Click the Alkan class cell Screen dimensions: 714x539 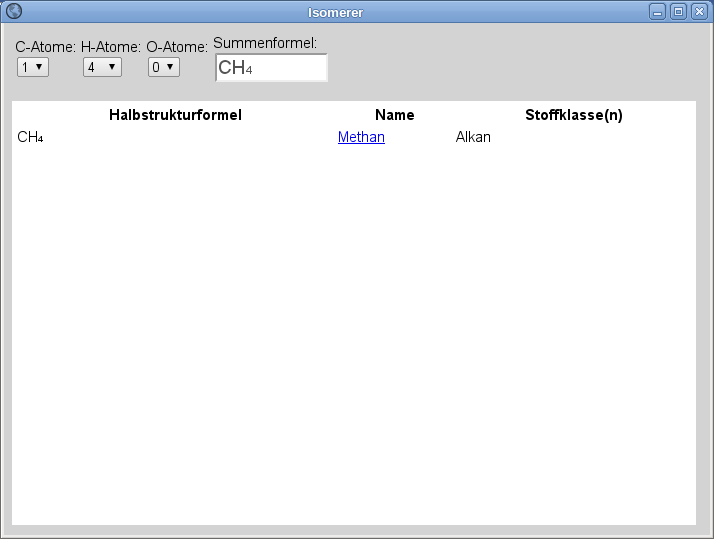pyautogui.click(x=473, y=137)
